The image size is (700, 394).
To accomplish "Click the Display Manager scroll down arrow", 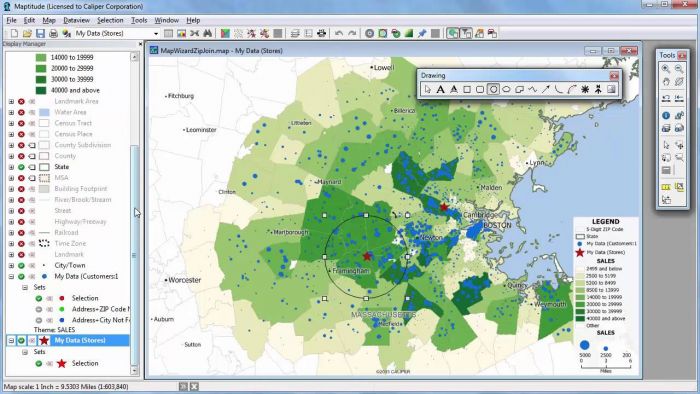I will 134,370.
